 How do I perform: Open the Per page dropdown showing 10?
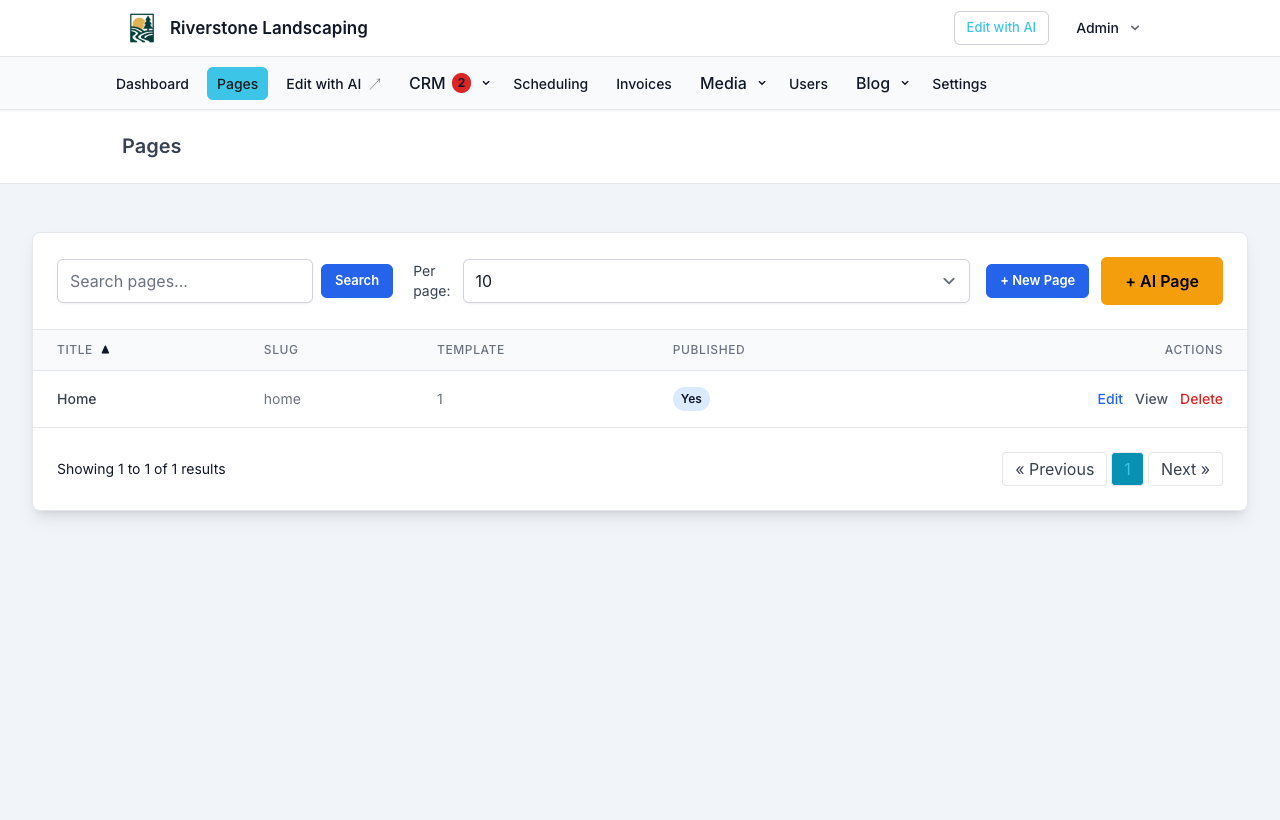tap(716, 281)
